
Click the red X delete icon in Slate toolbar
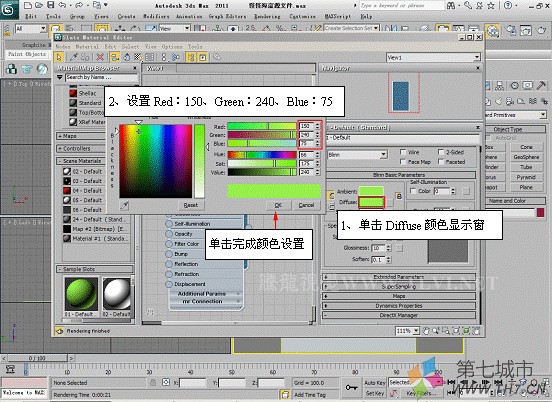100,57
